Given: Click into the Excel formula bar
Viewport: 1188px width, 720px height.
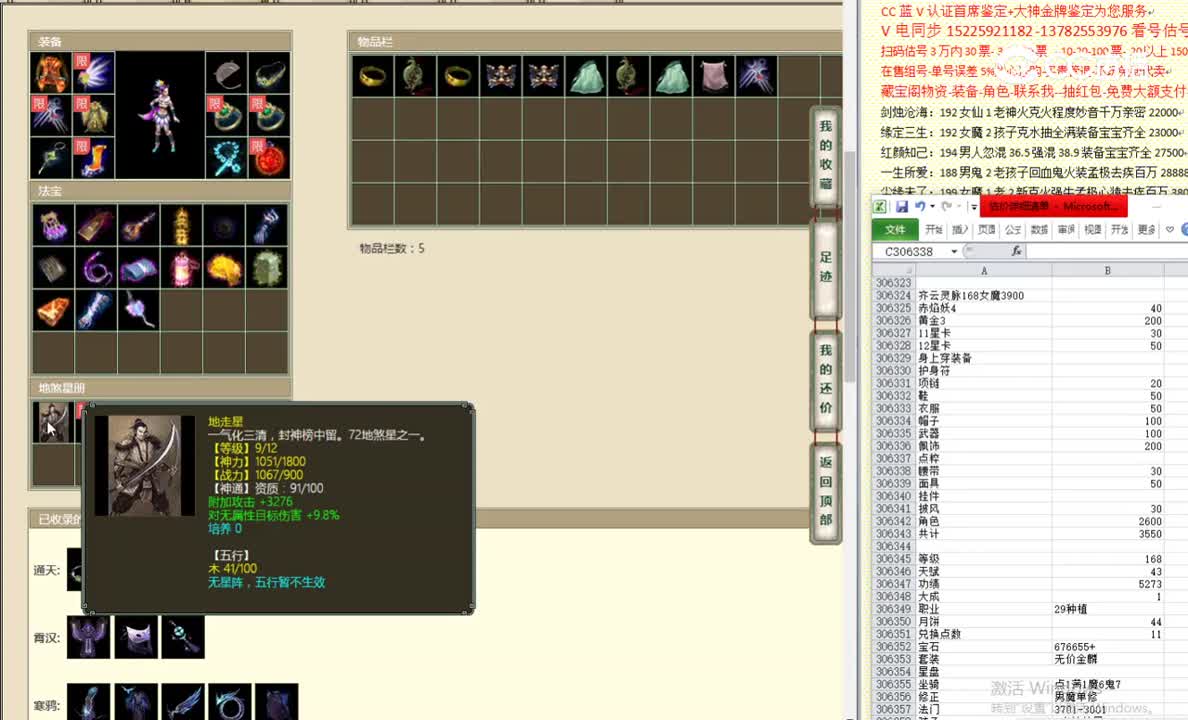Looking at the screenshot, I should (x=1106, y=252).
